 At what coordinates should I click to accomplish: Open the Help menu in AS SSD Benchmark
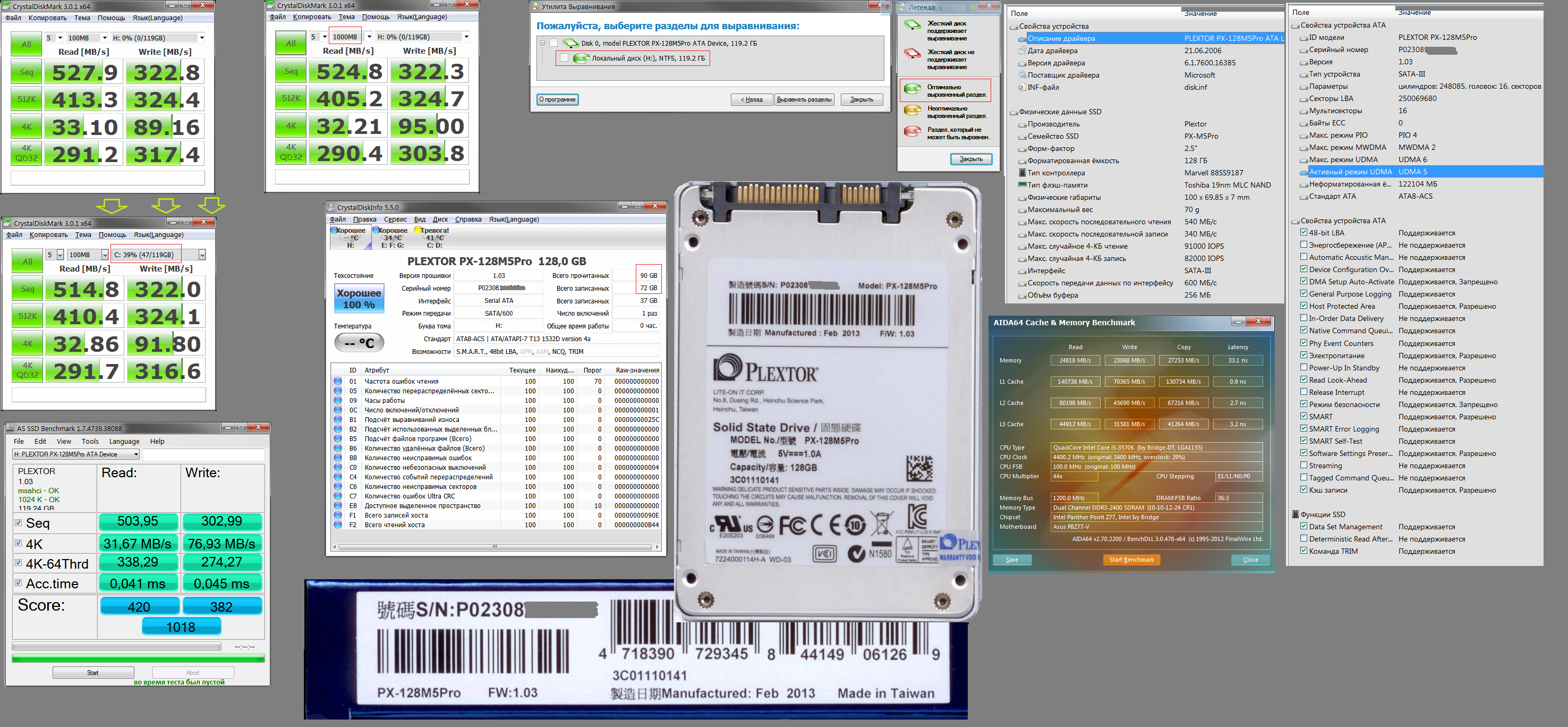pos(157,442)
